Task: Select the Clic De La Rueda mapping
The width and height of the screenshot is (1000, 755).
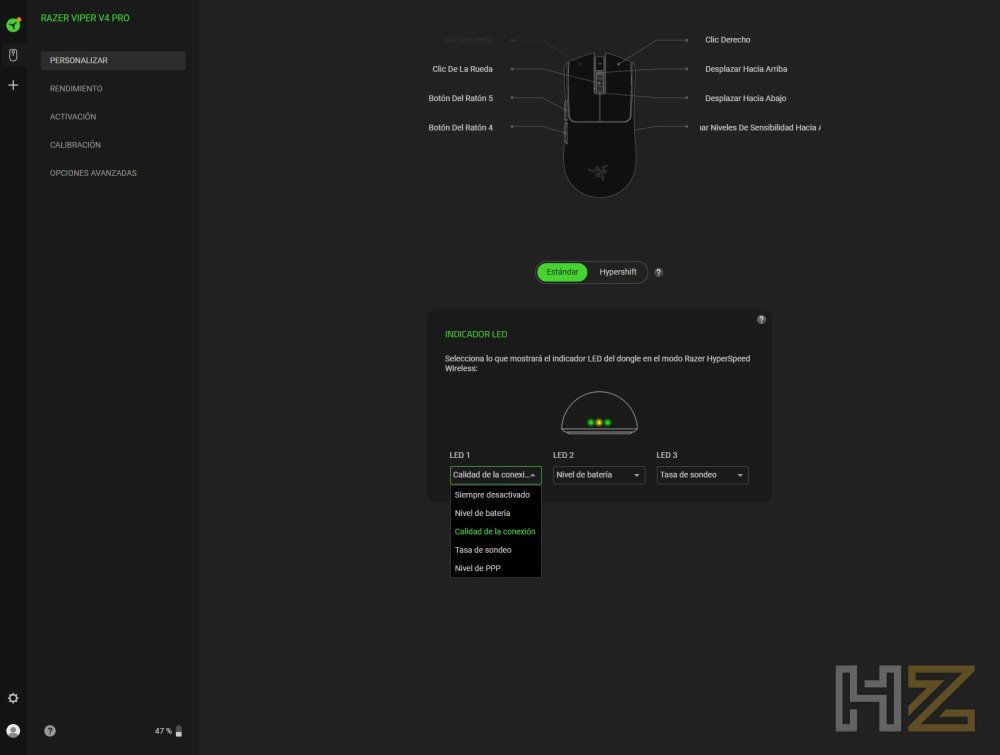Action: 462,69
